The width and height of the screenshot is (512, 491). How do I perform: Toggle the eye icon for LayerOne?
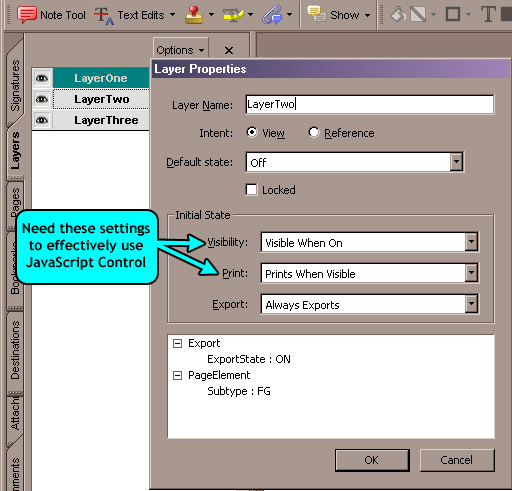pyautogui.click(x=42, y=78)
